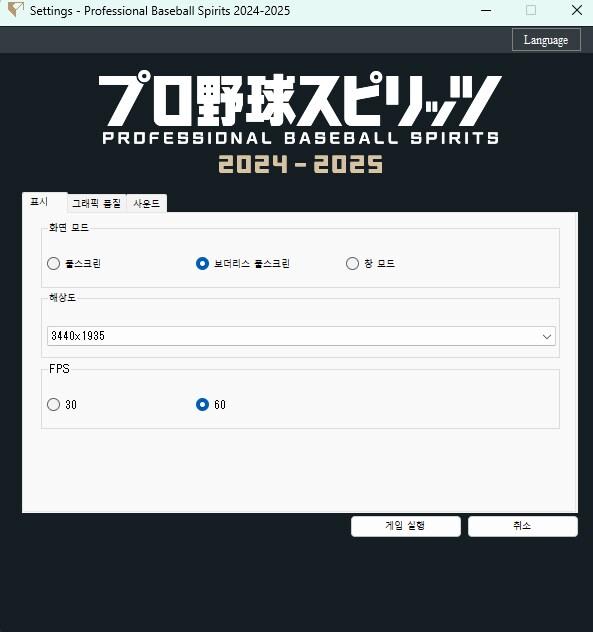Minimize the Settings window
The height and width of the screenshot is (632, 593).
(486, 10)
